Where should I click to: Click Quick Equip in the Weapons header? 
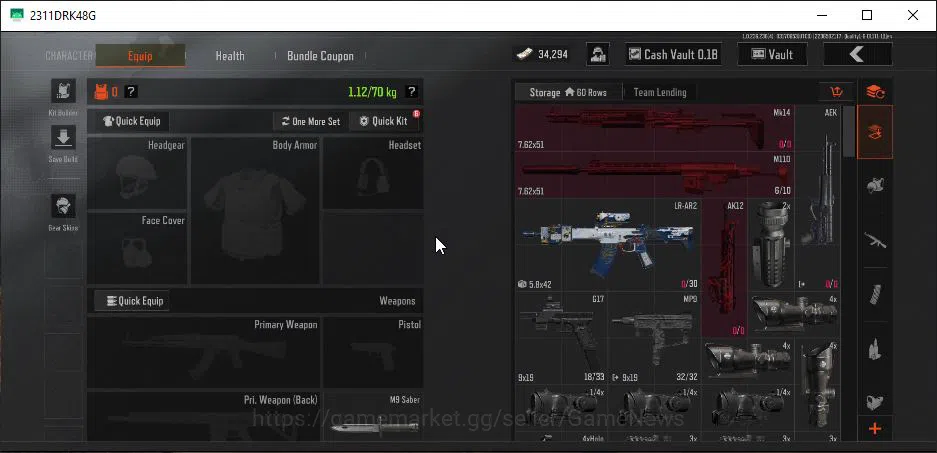(x=131, y=301)
